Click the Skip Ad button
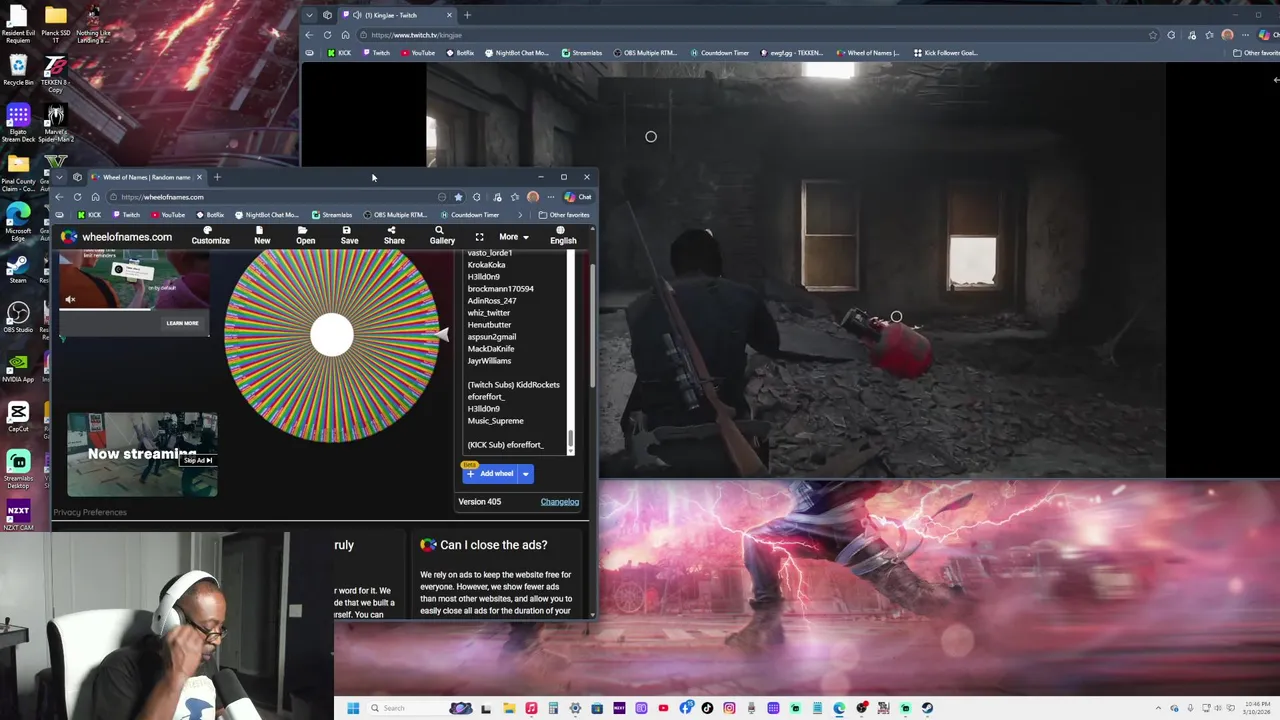Viewport: 1280px width, 720px height. 198,460
